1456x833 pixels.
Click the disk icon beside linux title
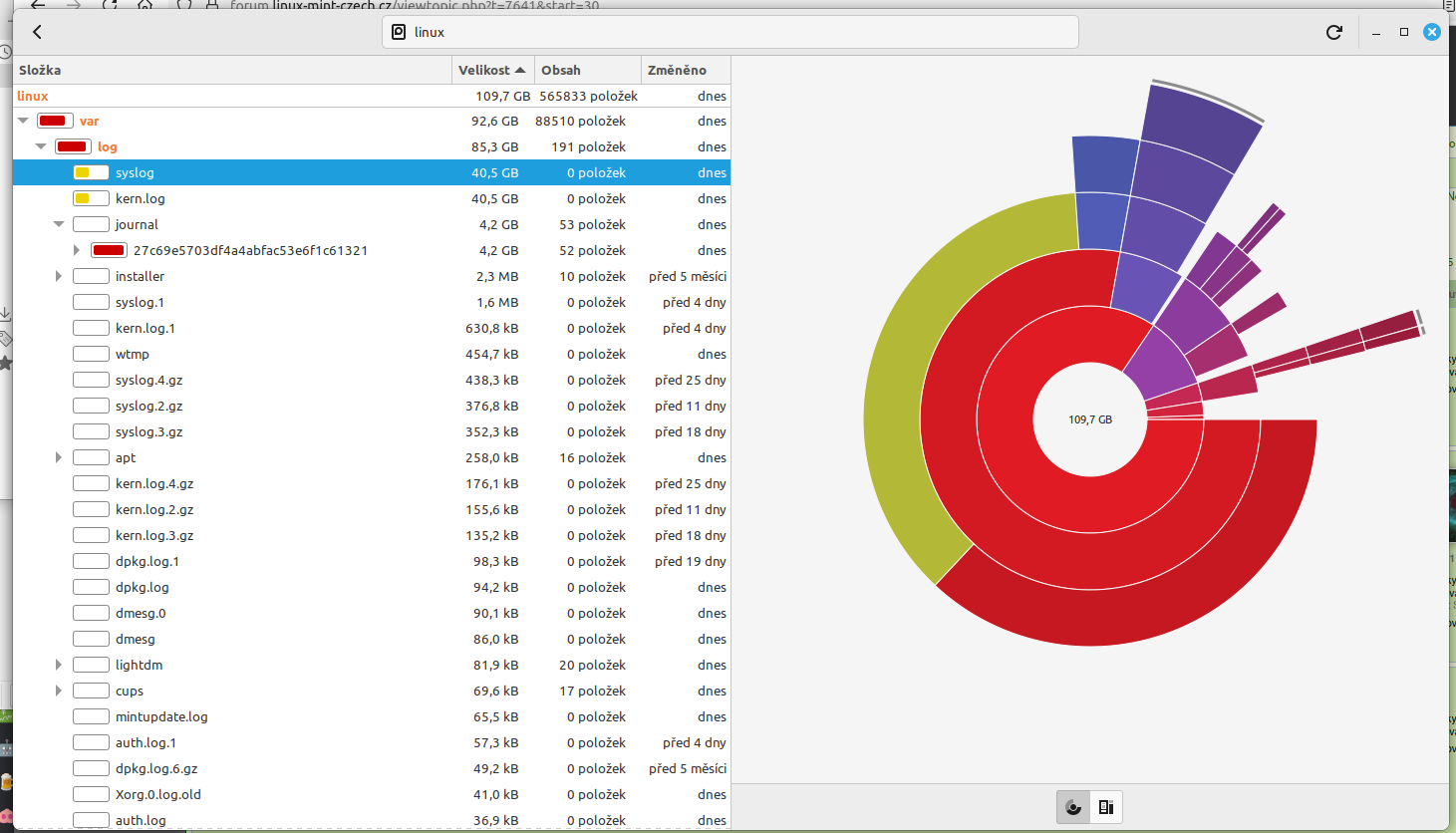point(399,32)
